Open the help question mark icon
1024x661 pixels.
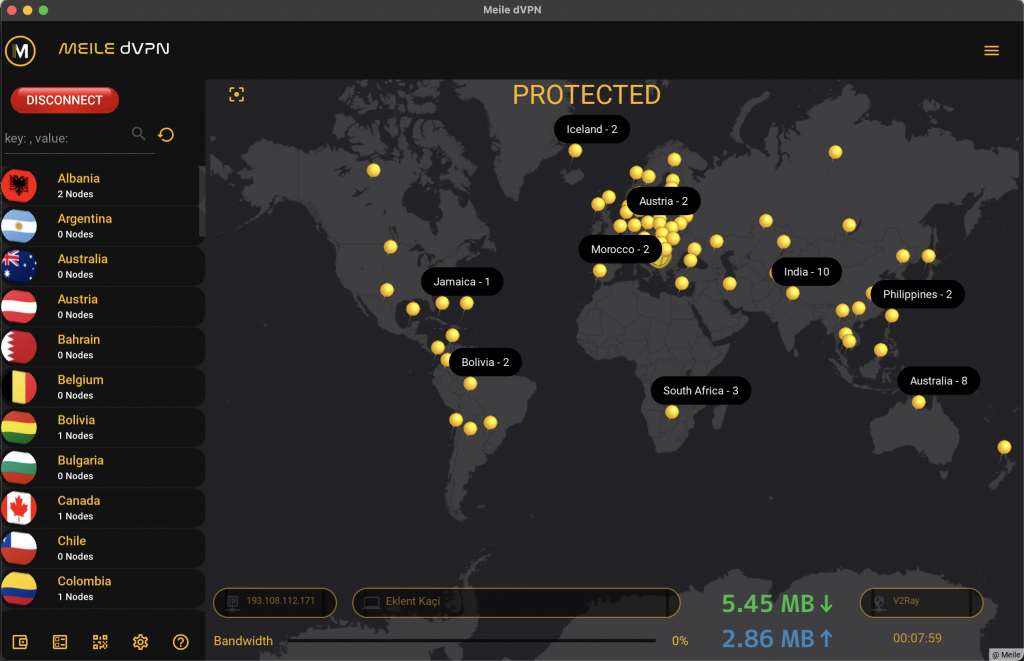(x=180, y=642)
